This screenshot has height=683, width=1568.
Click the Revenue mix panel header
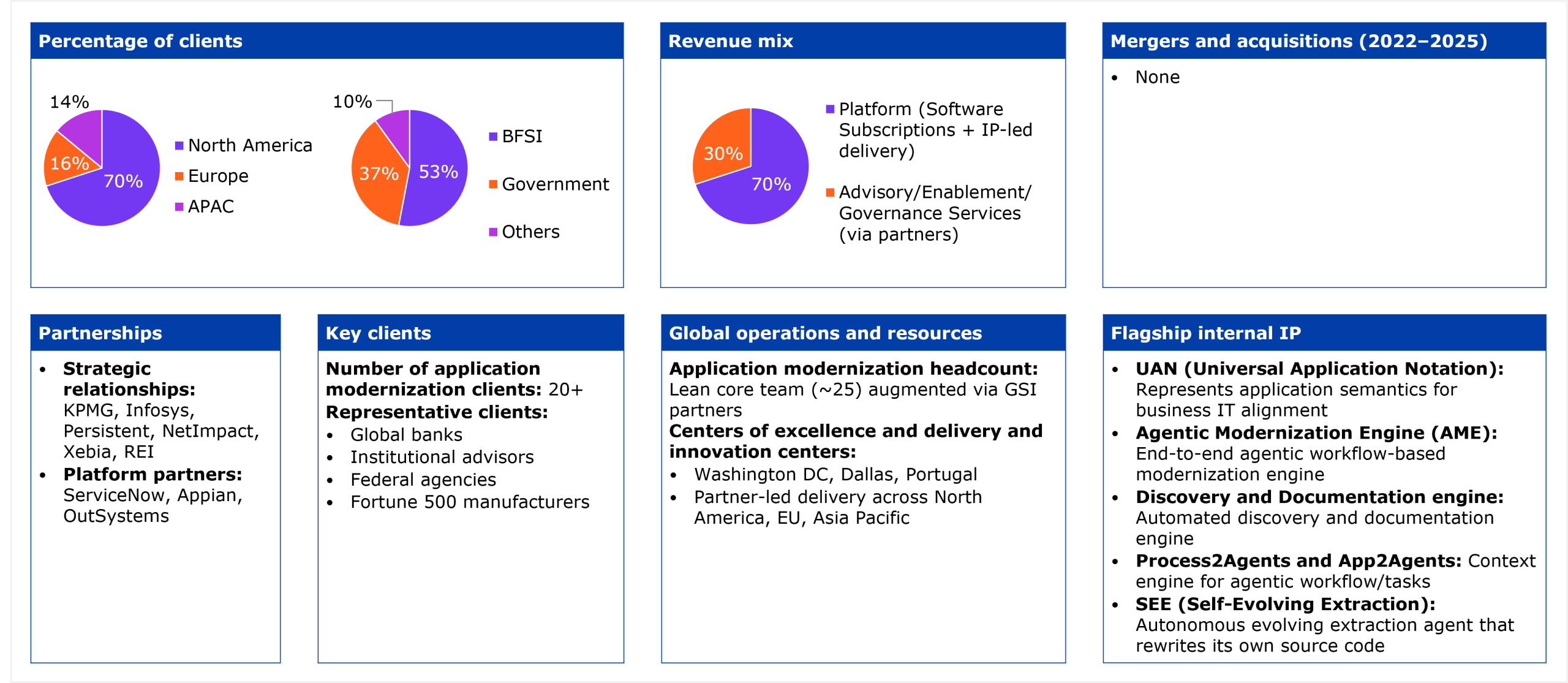point(731,41)
